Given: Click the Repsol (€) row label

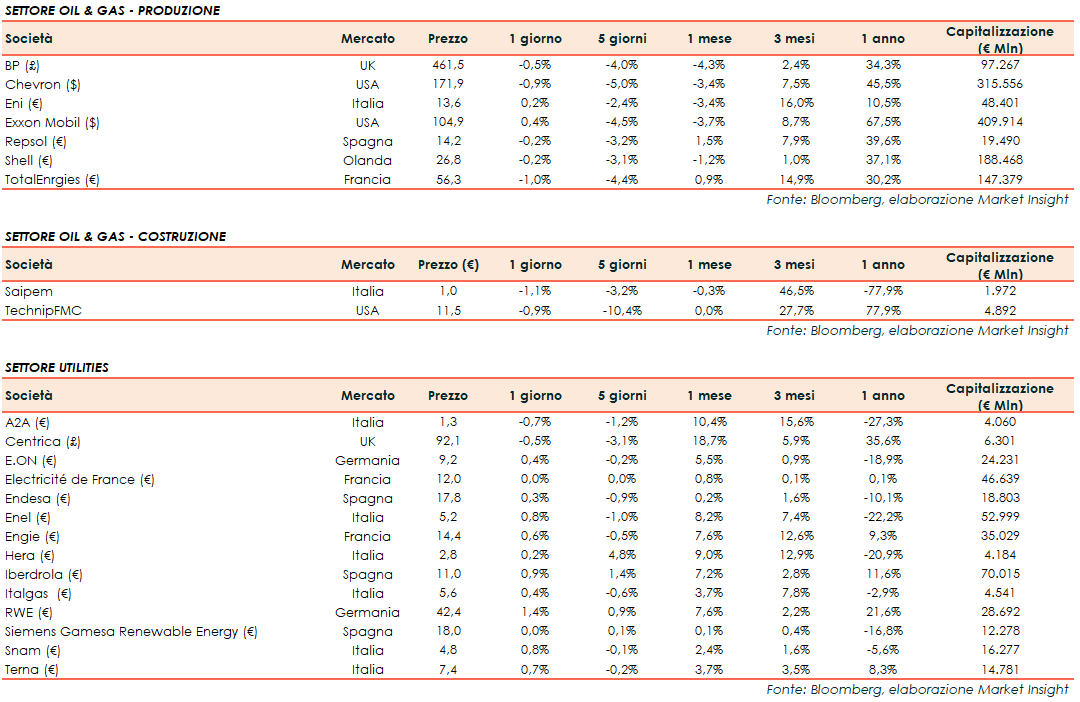Looking at the screenshot, I should [x=36, y=141].
